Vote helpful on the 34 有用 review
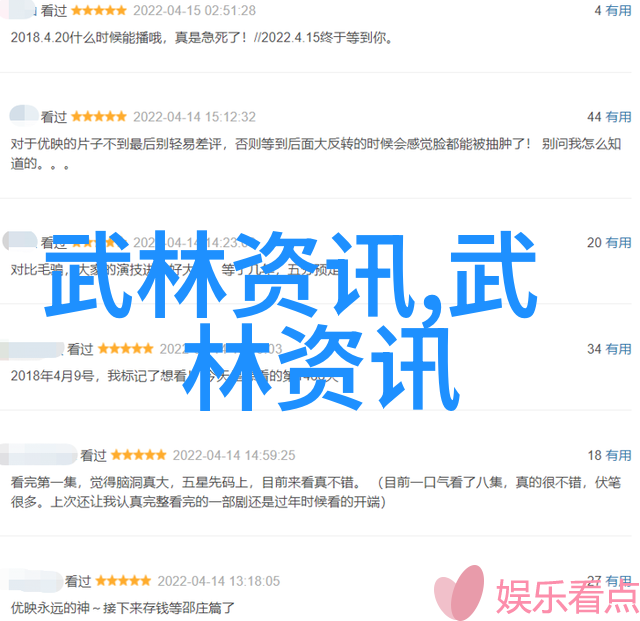Viewport: 640px width, 621px height. click(609, 349)
